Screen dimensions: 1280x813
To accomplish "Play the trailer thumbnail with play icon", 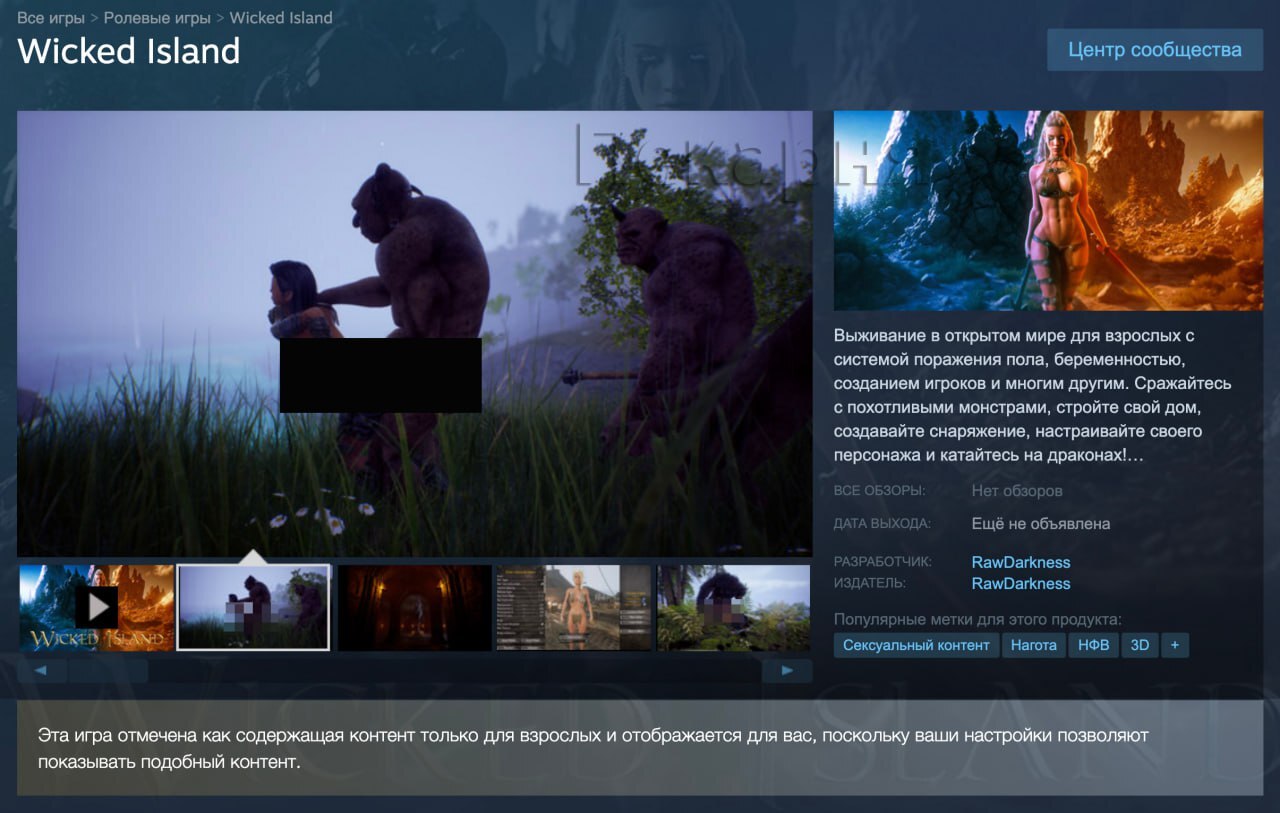I will [x=97, y=608].
